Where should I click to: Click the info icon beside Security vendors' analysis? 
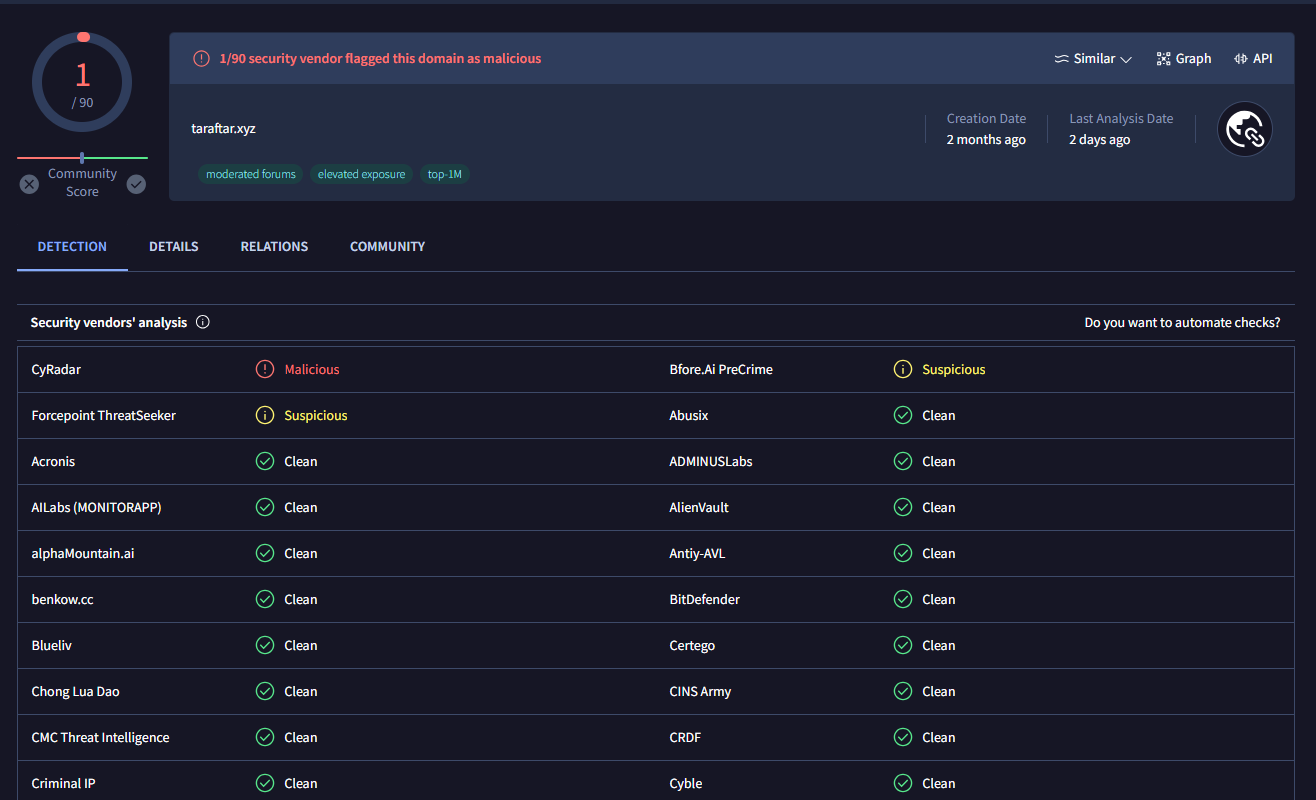(203, 322)
